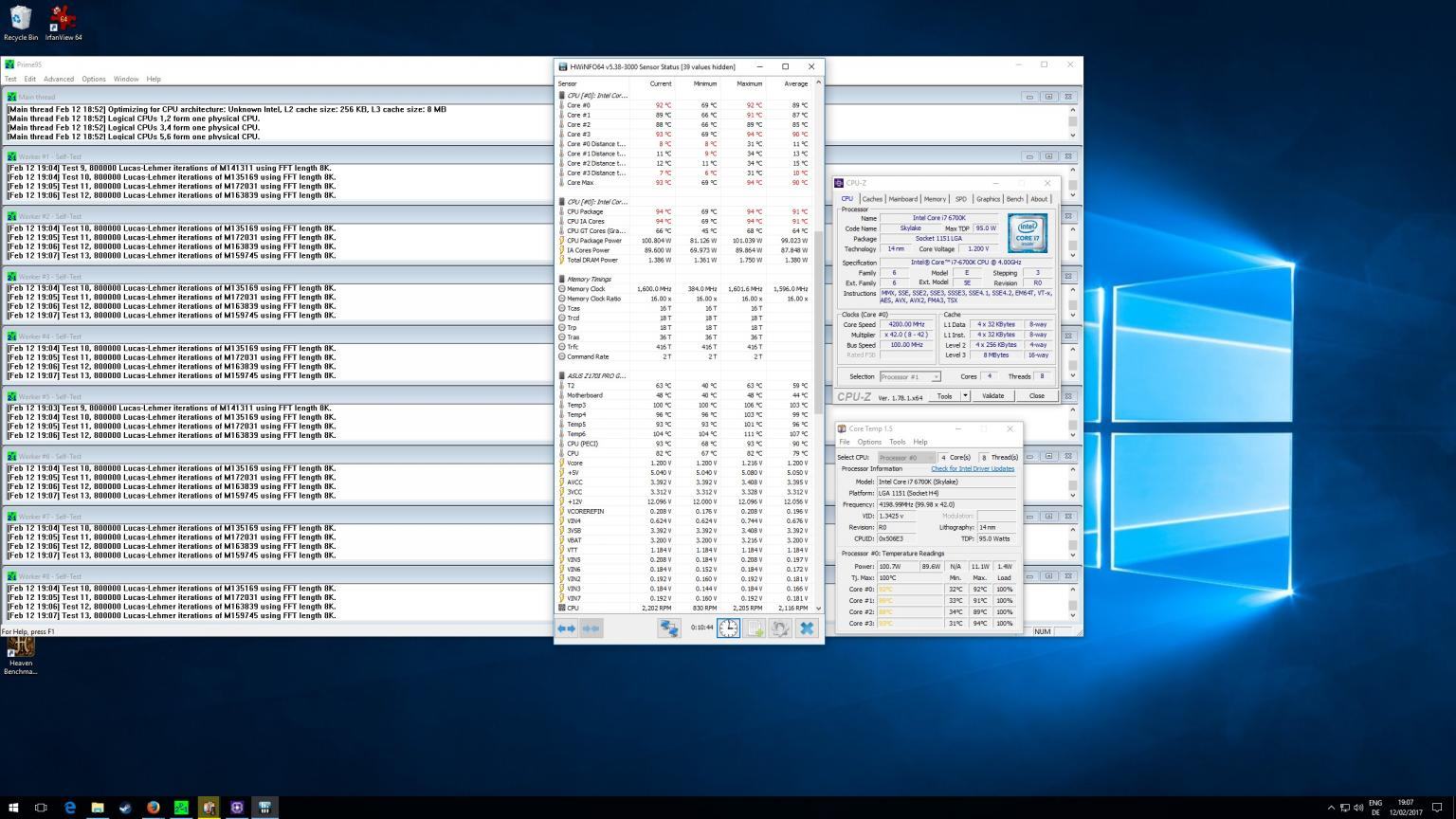
Task: Open Core Temp Tools menu
Action: pyautogui.click(x=897, y=442)
